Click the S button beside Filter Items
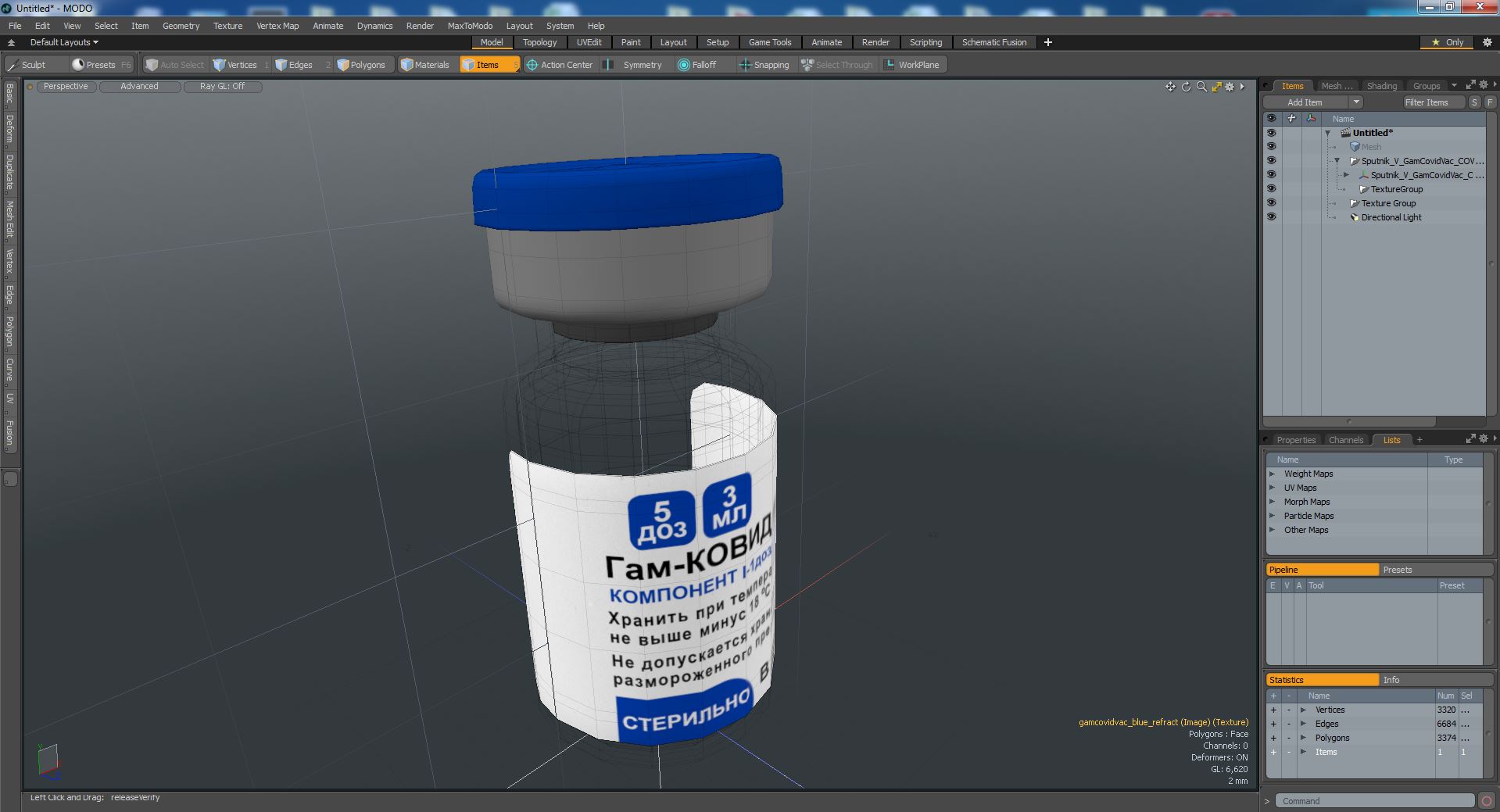The height and width of the screenshot is (812, 1500). 1474,102
